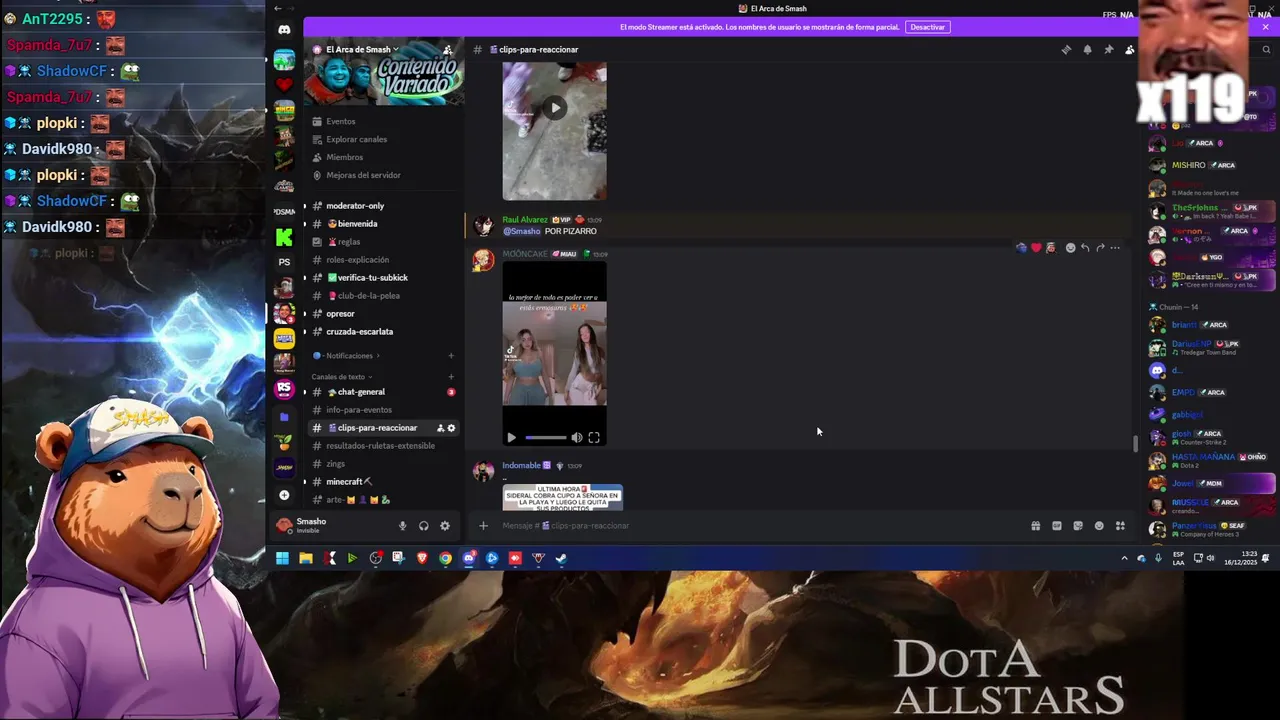Click @Smasho mention in Raul Alvarez message
The width and height of the screenshot is (1280, 720).
521,232
